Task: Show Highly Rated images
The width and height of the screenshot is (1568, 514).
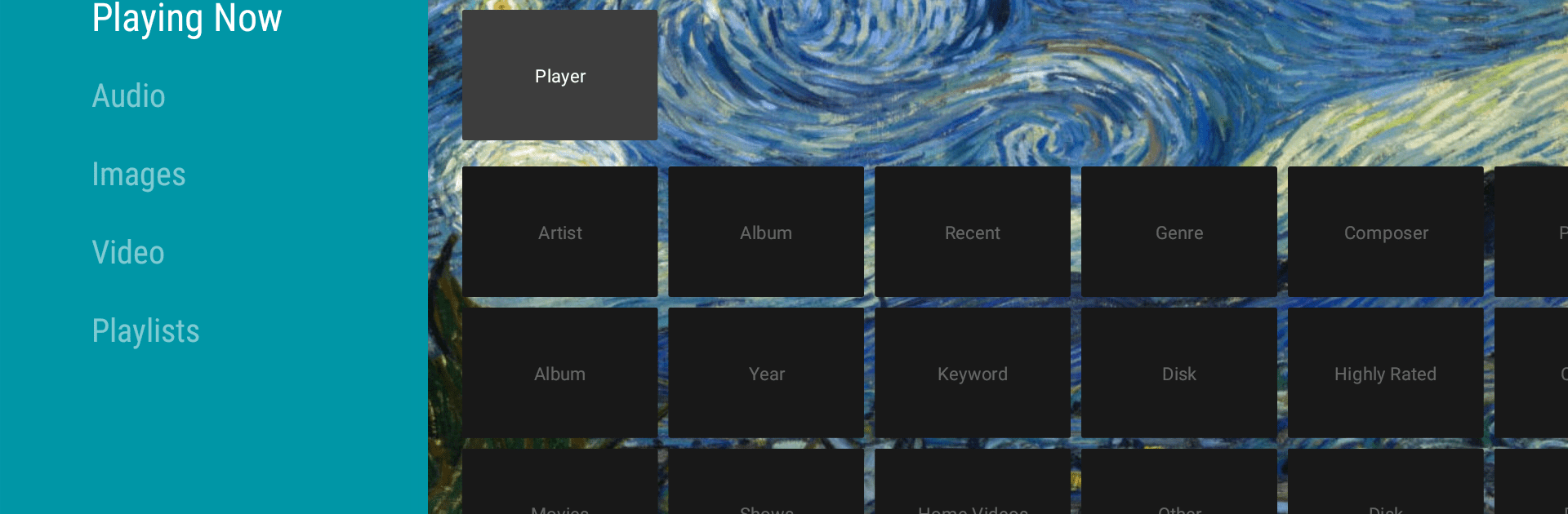Action: (x=1386, y=373)
